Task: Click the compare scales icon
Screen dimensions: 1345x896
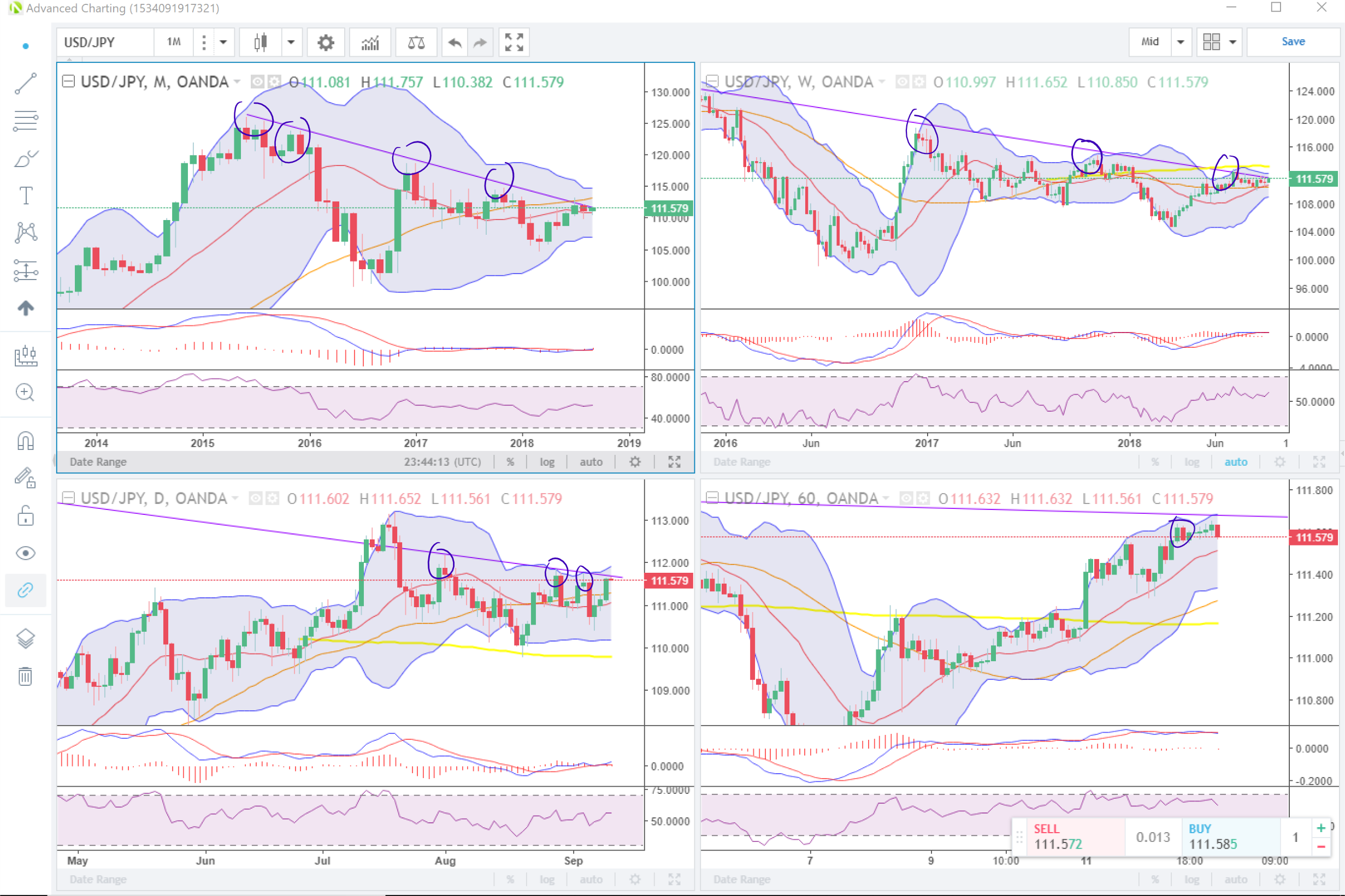Action: (416, 42)
